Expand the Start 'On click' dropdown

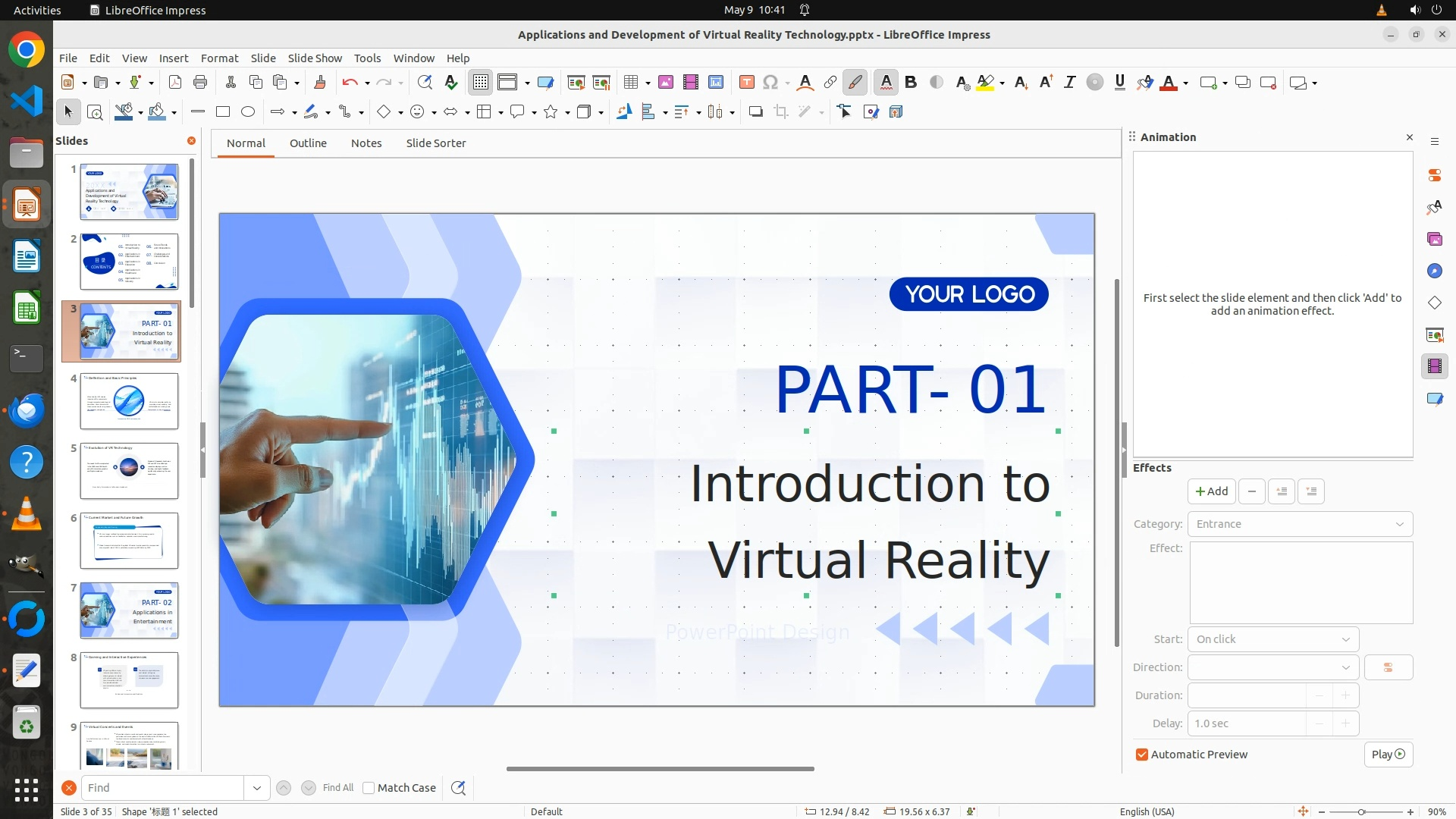(1272, 639)
